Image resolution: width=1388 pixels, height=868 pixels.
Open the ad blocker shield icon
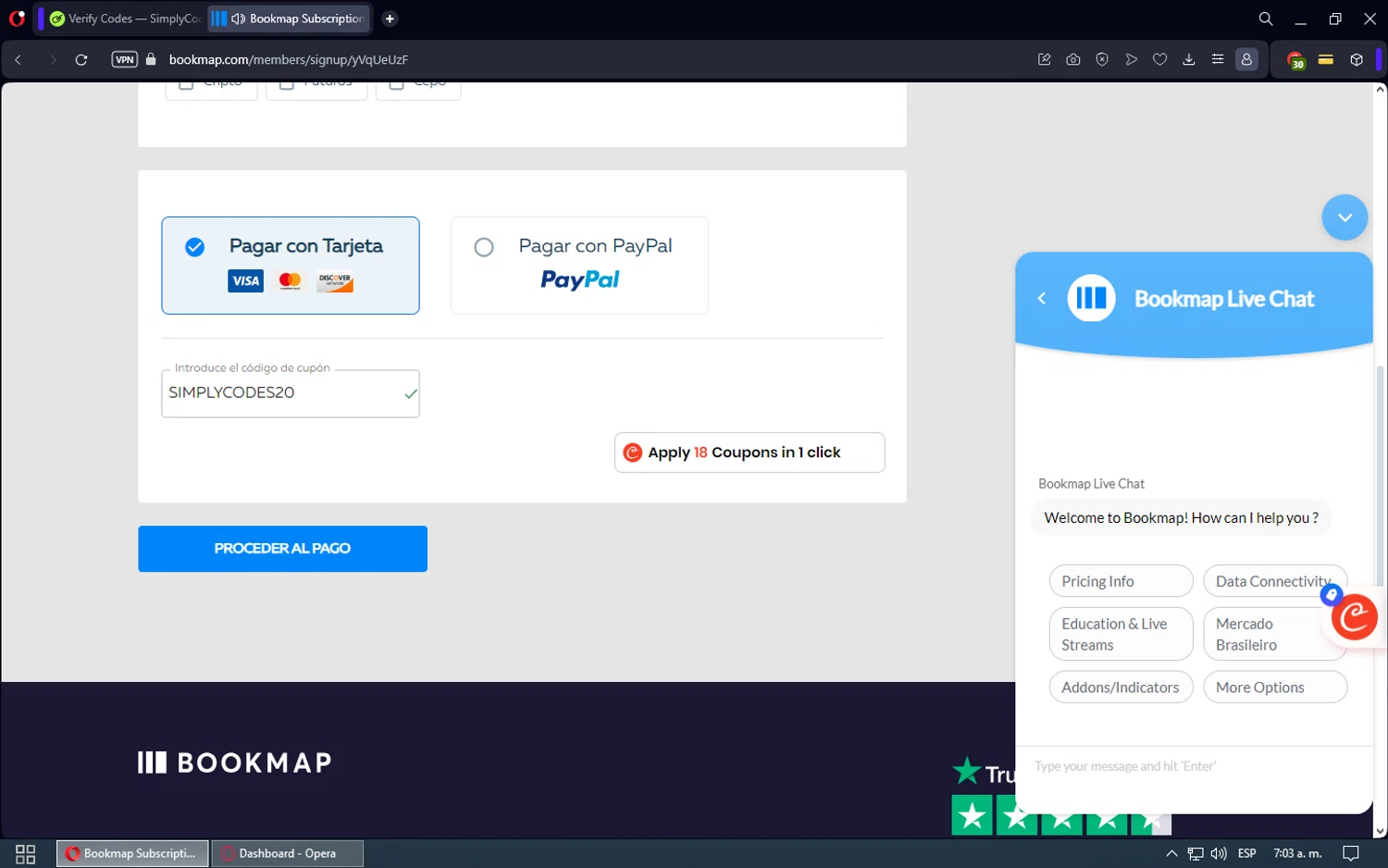tap(1102, 59)
